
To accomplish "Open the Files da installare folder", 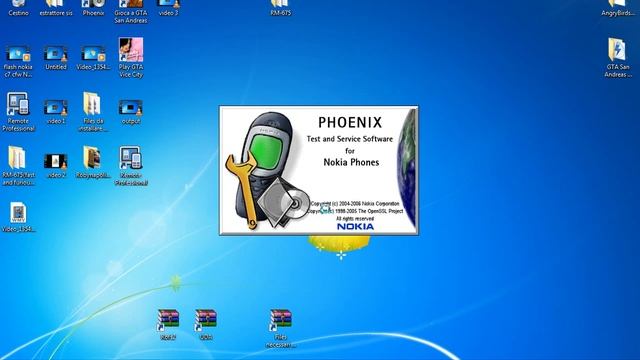I will [x=93, y=112].
